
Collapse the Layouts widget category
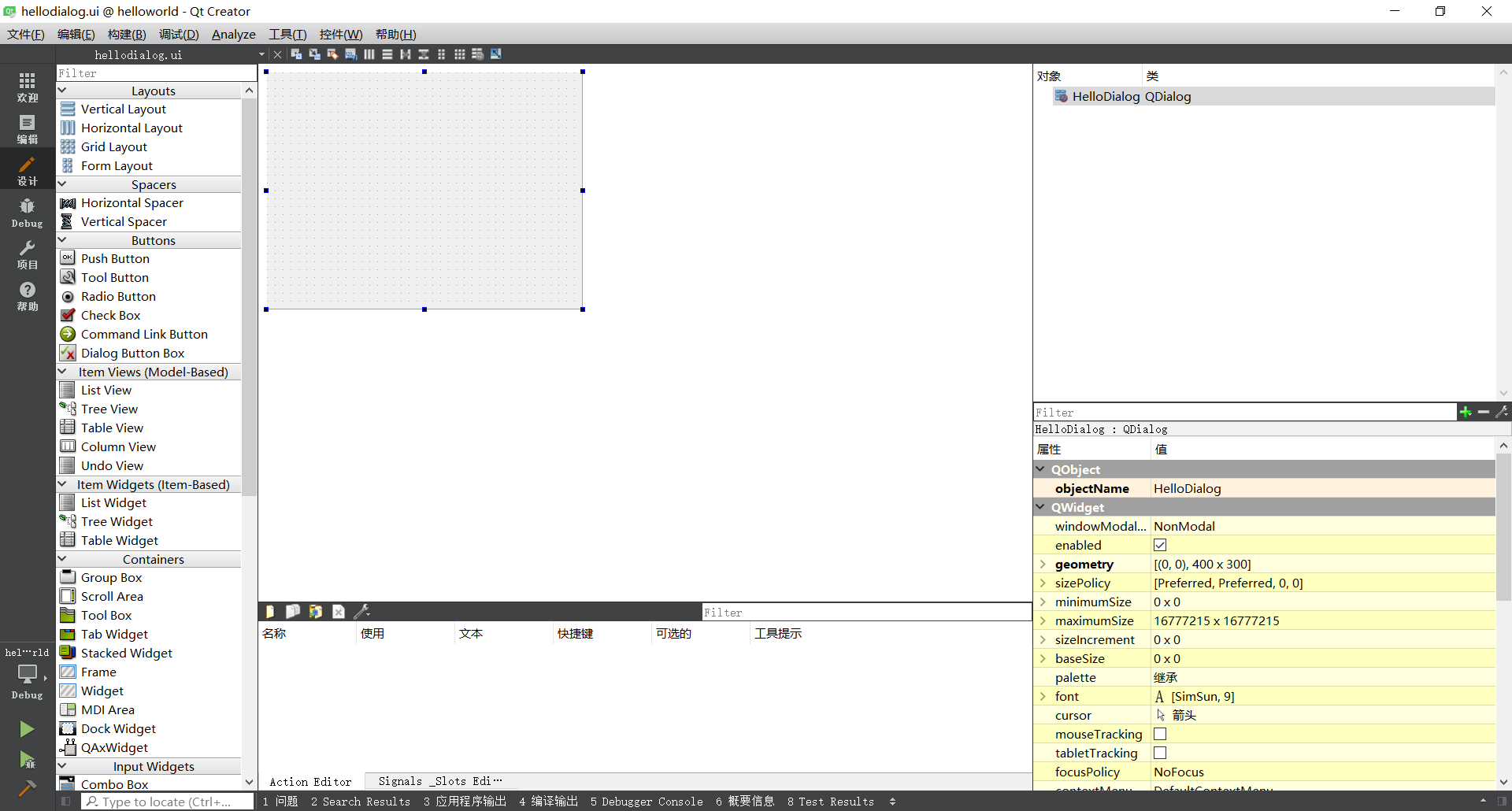click(62, 91)
